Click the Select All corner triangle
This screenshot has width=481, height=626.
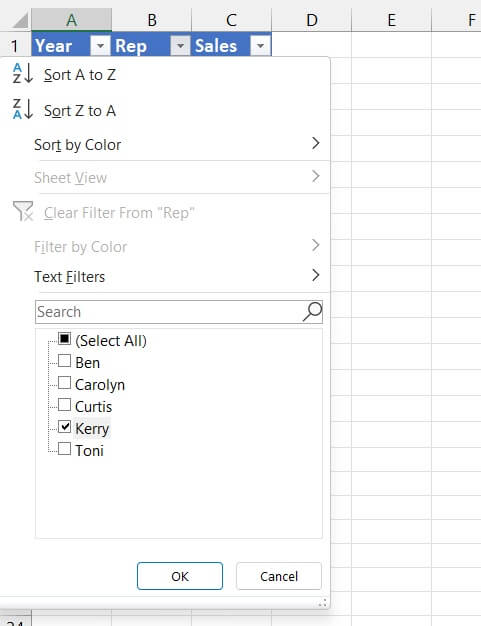tap(20, 20)
